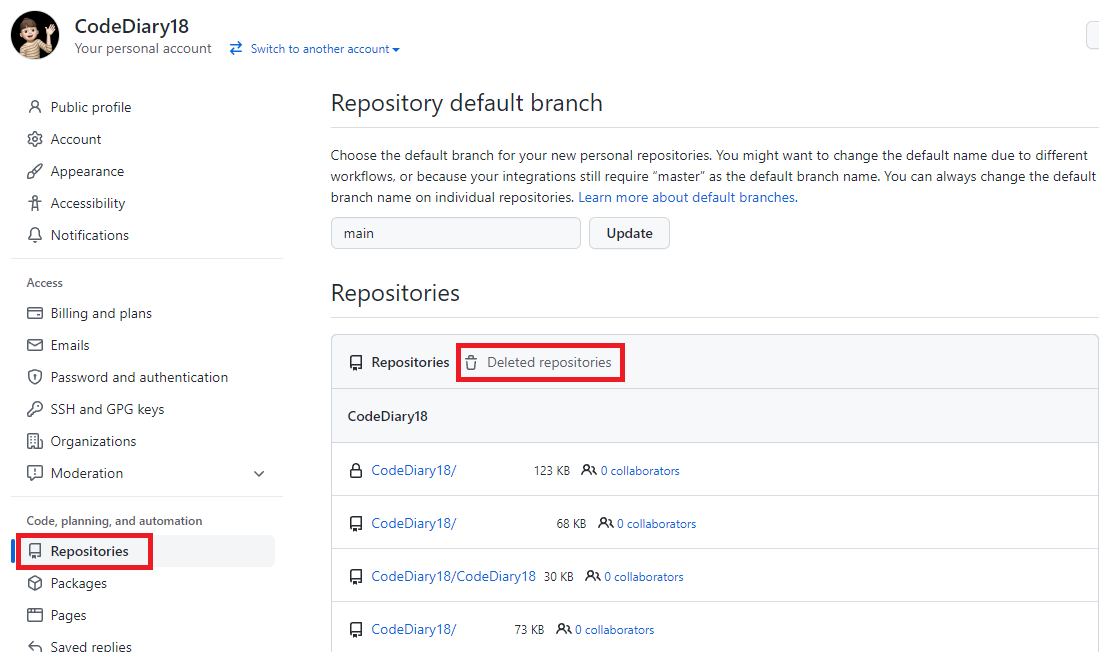Open Accessibility settings
Screen dimensions: 1099x652
coord(88,203)
